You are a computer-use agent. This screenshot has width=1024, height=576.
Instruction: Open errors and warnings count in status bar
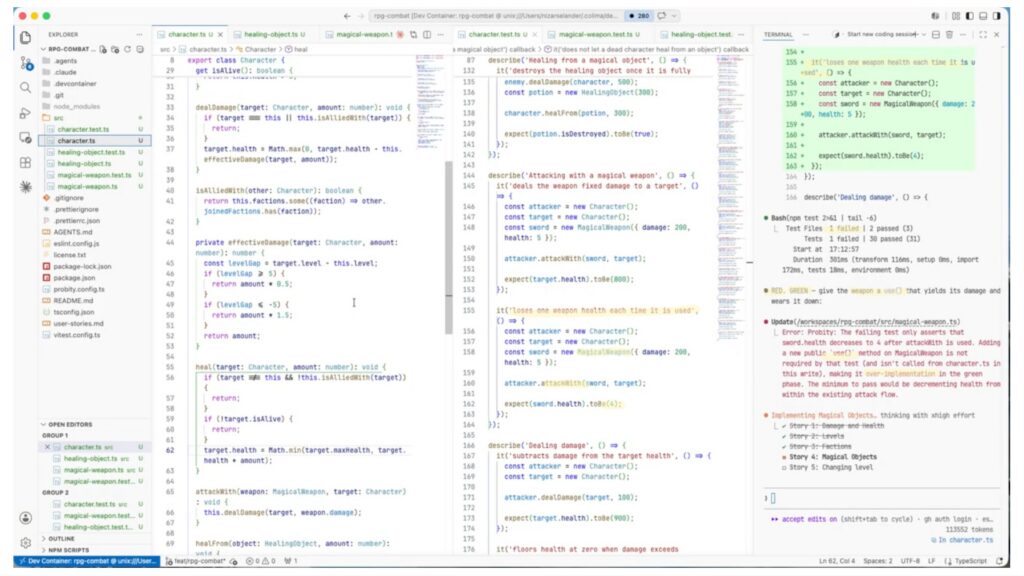tap(261, 561)
